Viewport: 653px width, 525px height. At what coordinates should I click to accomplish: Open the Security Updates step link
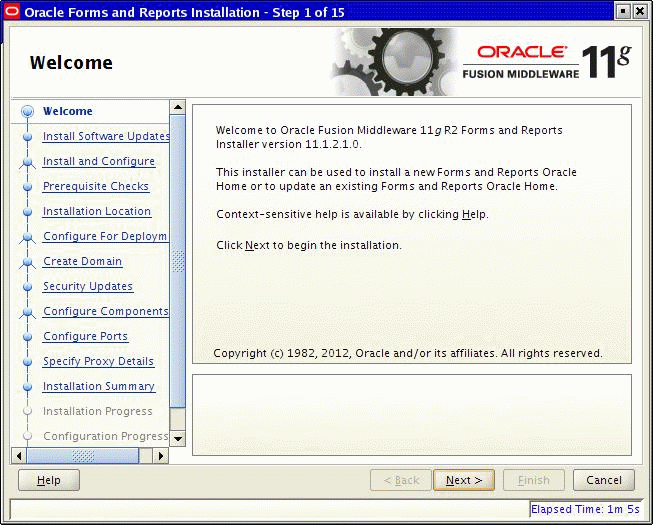[88, 286]
